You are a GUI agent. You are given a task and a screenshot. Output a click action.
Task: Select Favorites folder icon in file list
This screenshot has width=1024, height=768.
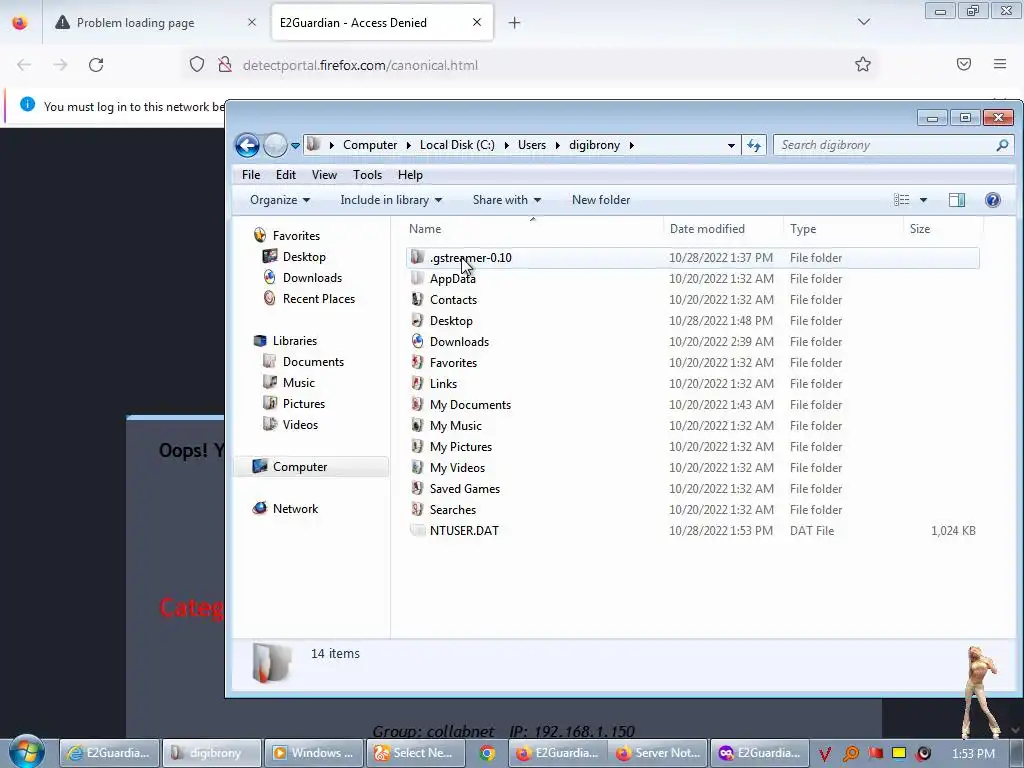417,362
